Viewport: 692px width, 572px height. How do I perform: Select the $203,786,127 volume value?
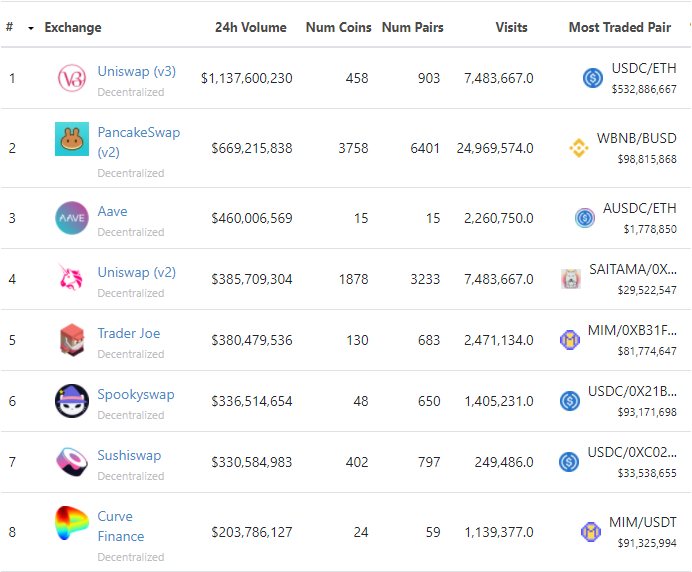[252, 532]
